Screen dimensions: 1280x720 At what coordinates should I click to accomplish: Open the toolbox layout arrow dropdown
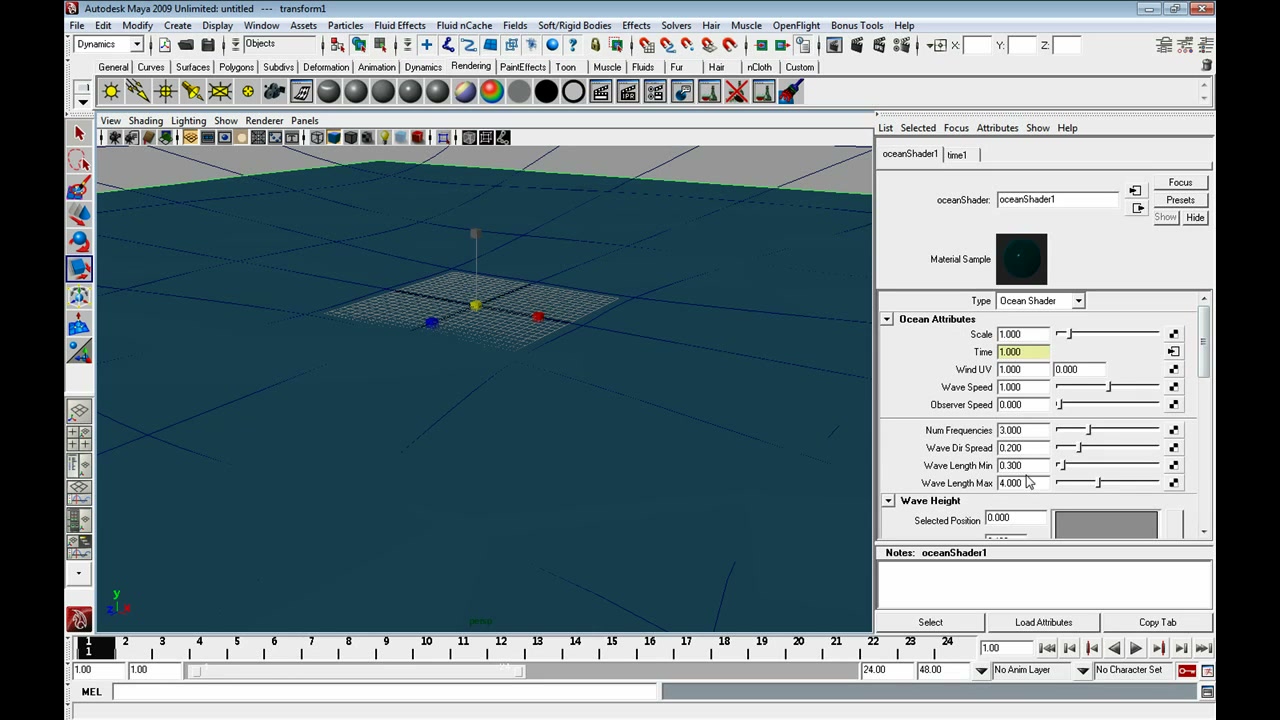coord(79,574)
